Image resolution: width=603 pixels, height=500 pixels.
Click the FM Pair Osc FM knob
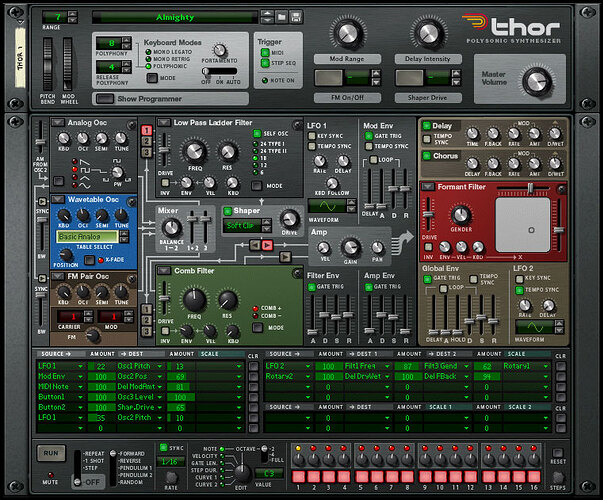[93, 335]
